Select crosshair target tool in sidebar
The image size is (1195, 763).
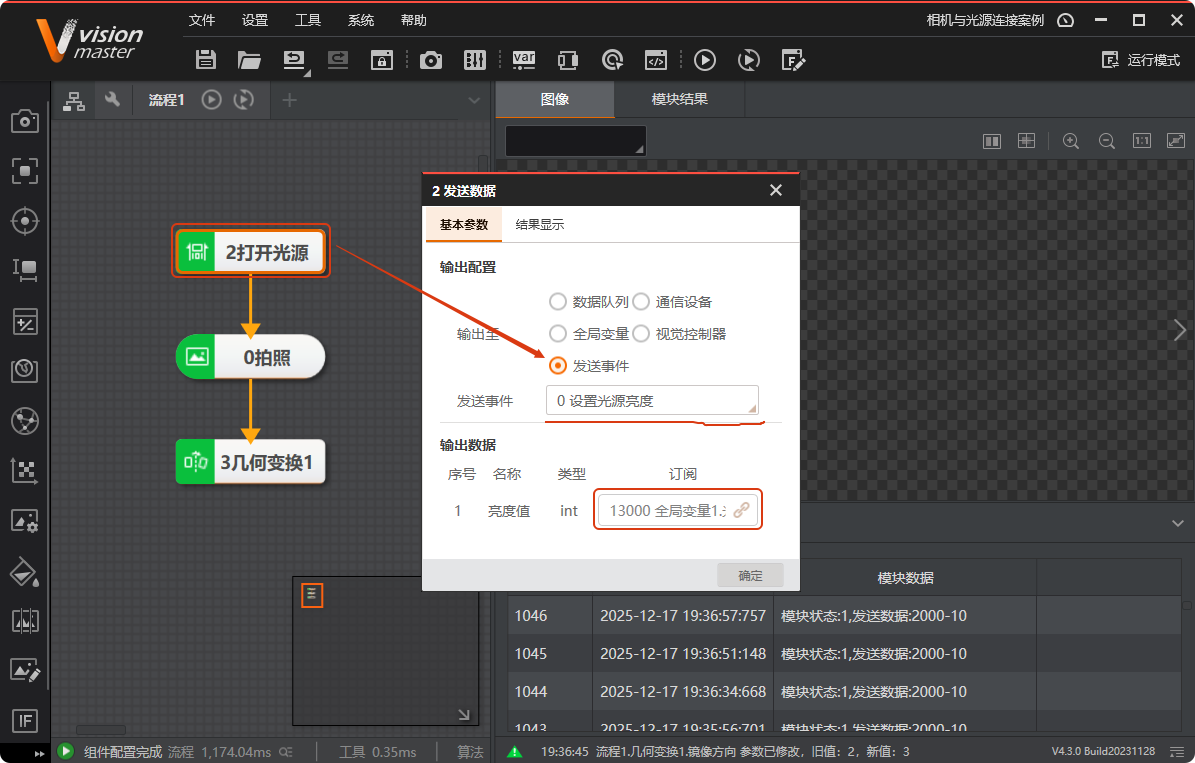[24, 221]
